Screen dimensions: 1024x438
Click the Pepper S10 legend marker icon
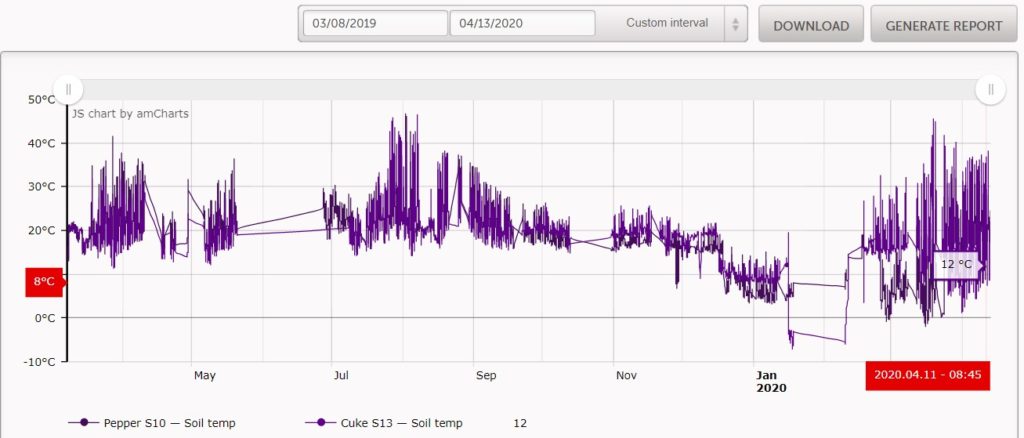(84, 423)
